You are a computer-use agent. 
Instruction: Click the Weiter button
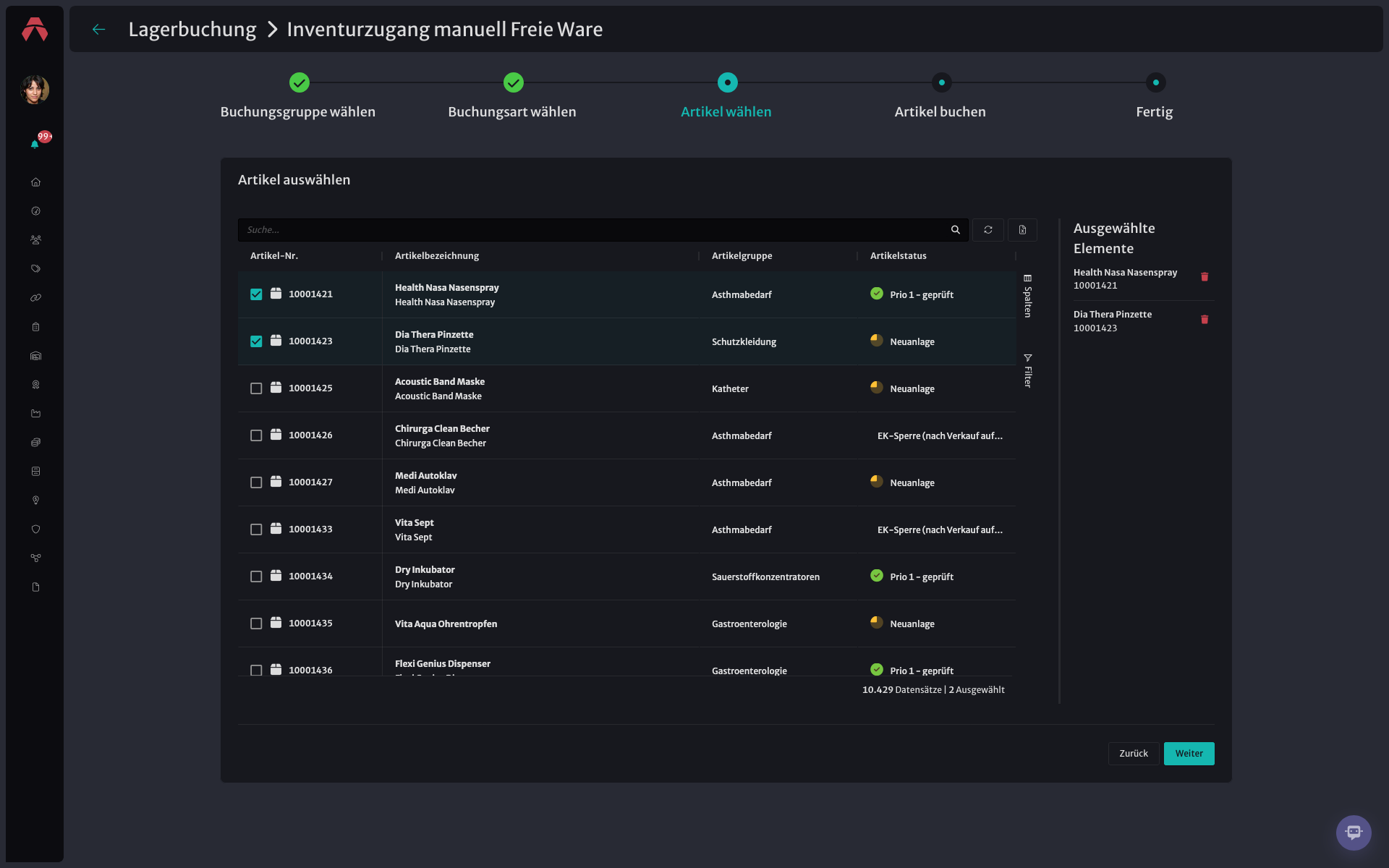click(x=1189, y=754)
